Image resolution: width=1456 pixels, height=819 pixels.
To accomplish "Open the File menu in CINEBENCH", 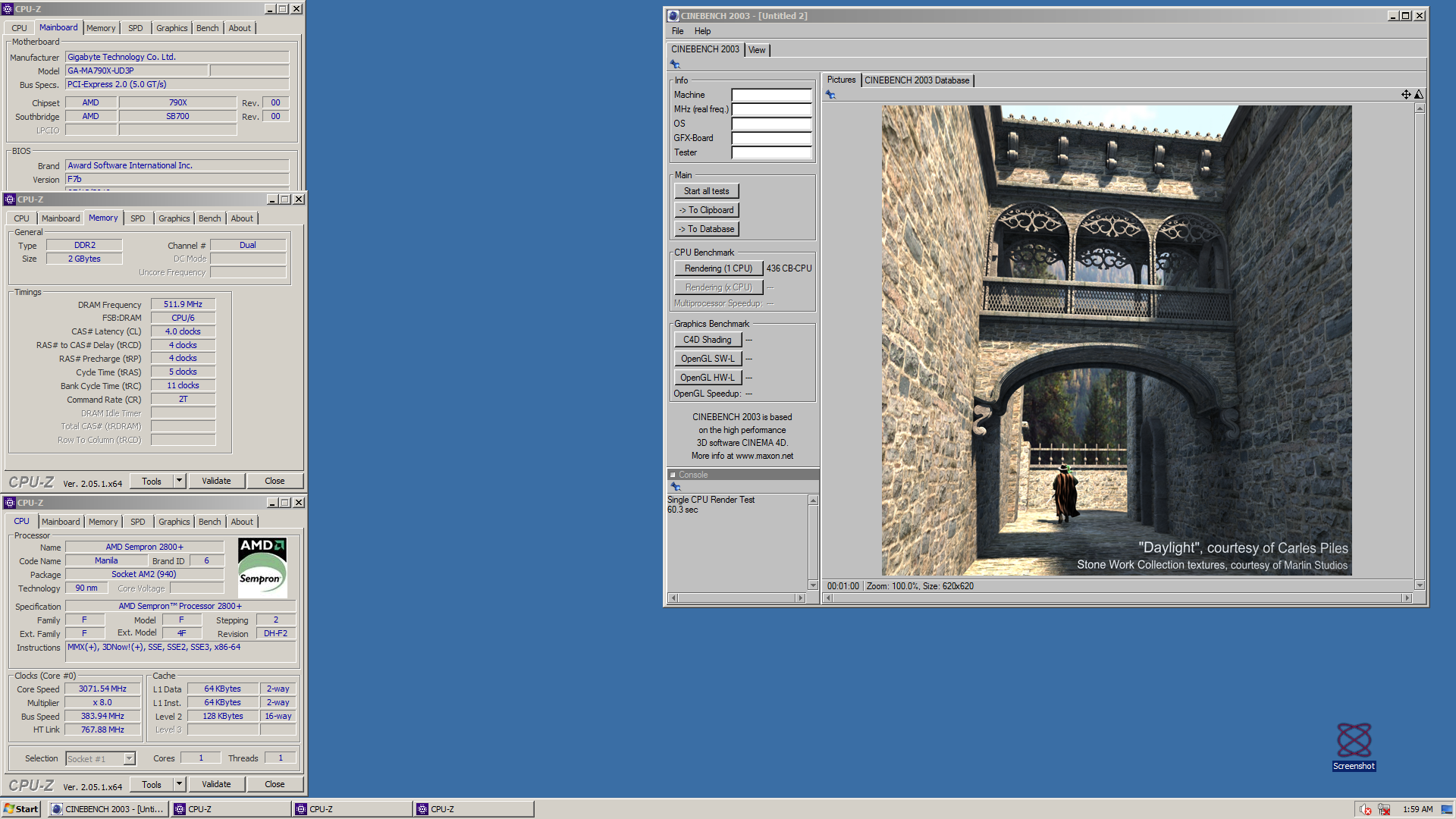I will tap(677, 31).
